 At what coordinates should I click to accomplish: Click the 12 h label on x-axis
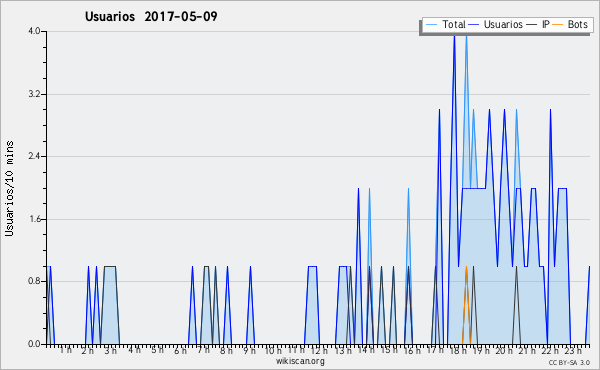pos(319,350)
